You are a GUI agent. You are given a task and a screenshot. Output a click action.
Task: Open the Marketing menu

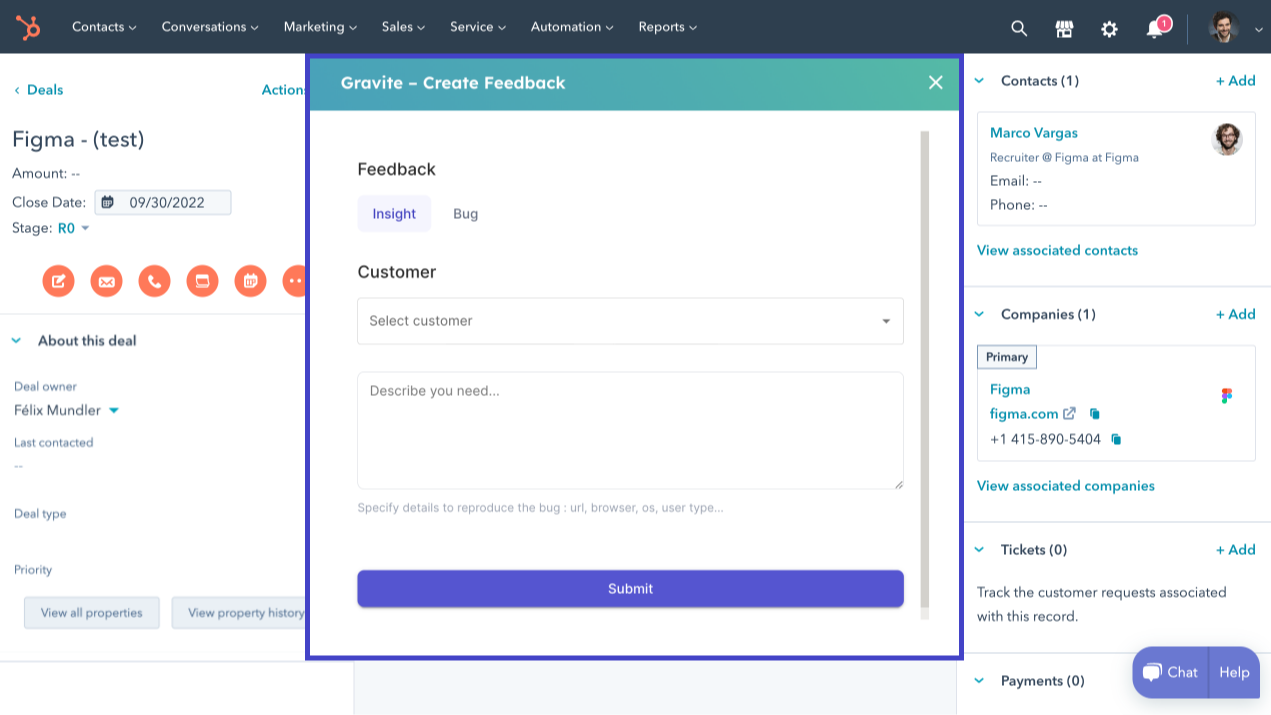pos(320,27)
